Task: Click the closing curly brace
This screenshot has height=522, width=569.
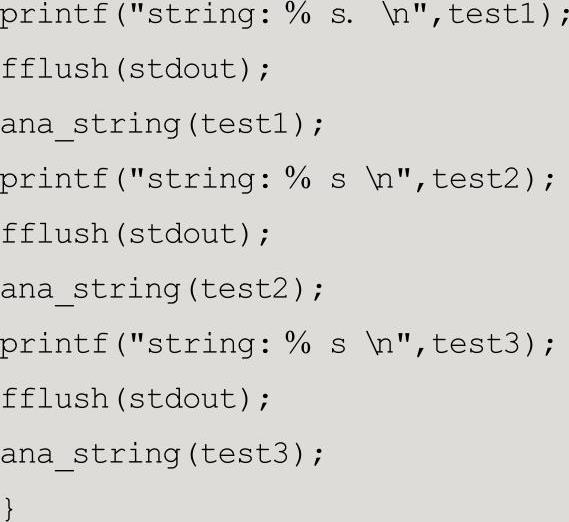Action: [9, 510]
